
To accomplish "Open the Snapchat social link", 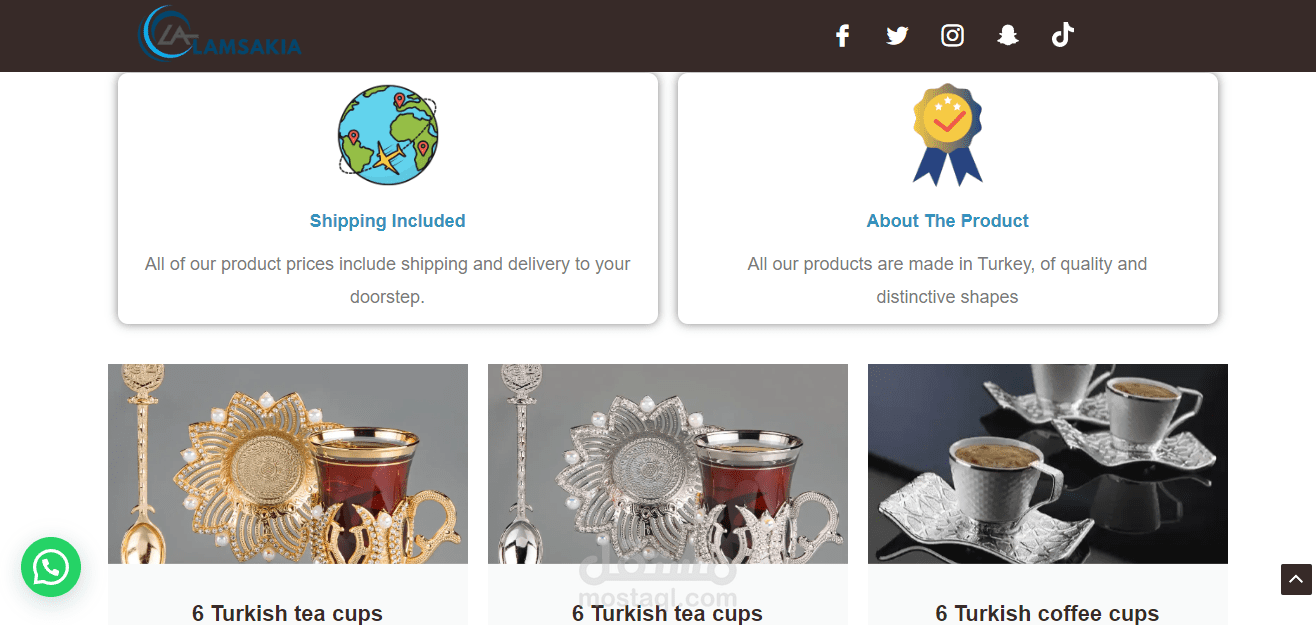I will pos(1008,36).
